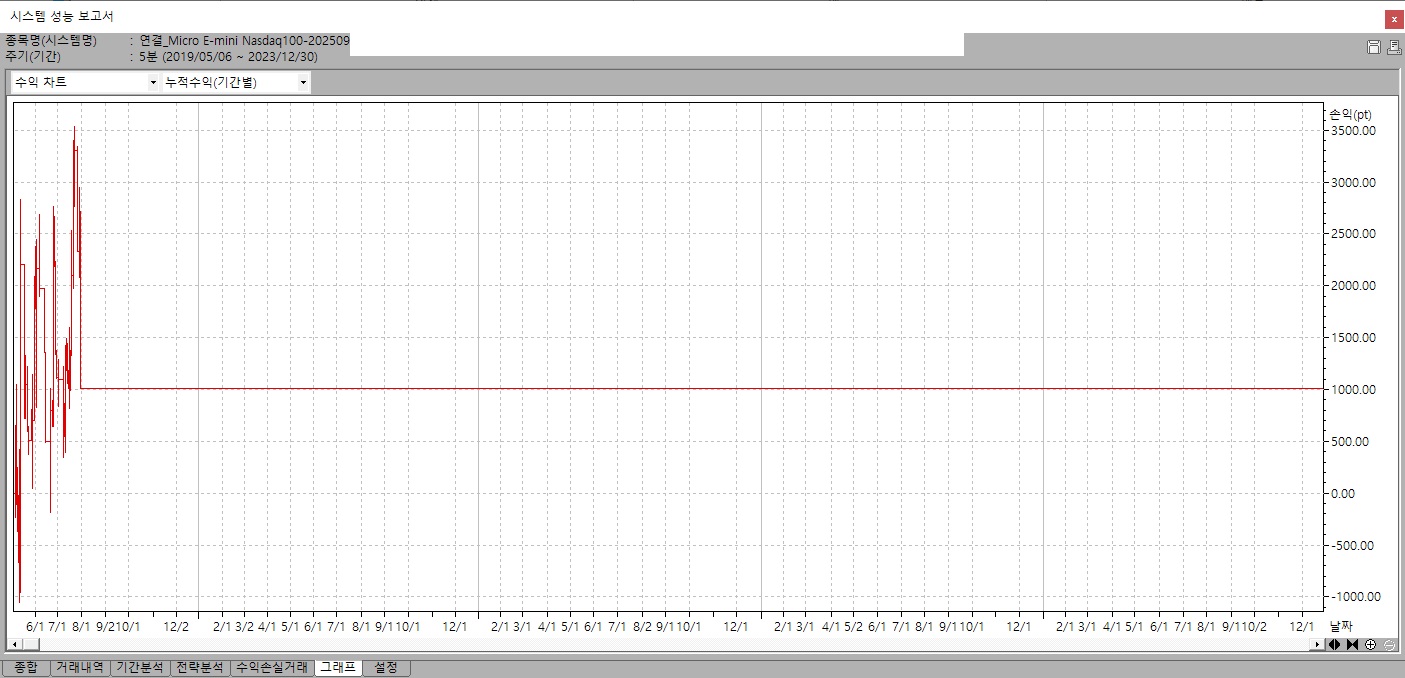Click the compress chart width bowtie icon
This screenshot has width=1405, height=678.
pyautogui.click(x=1352, y=645)
